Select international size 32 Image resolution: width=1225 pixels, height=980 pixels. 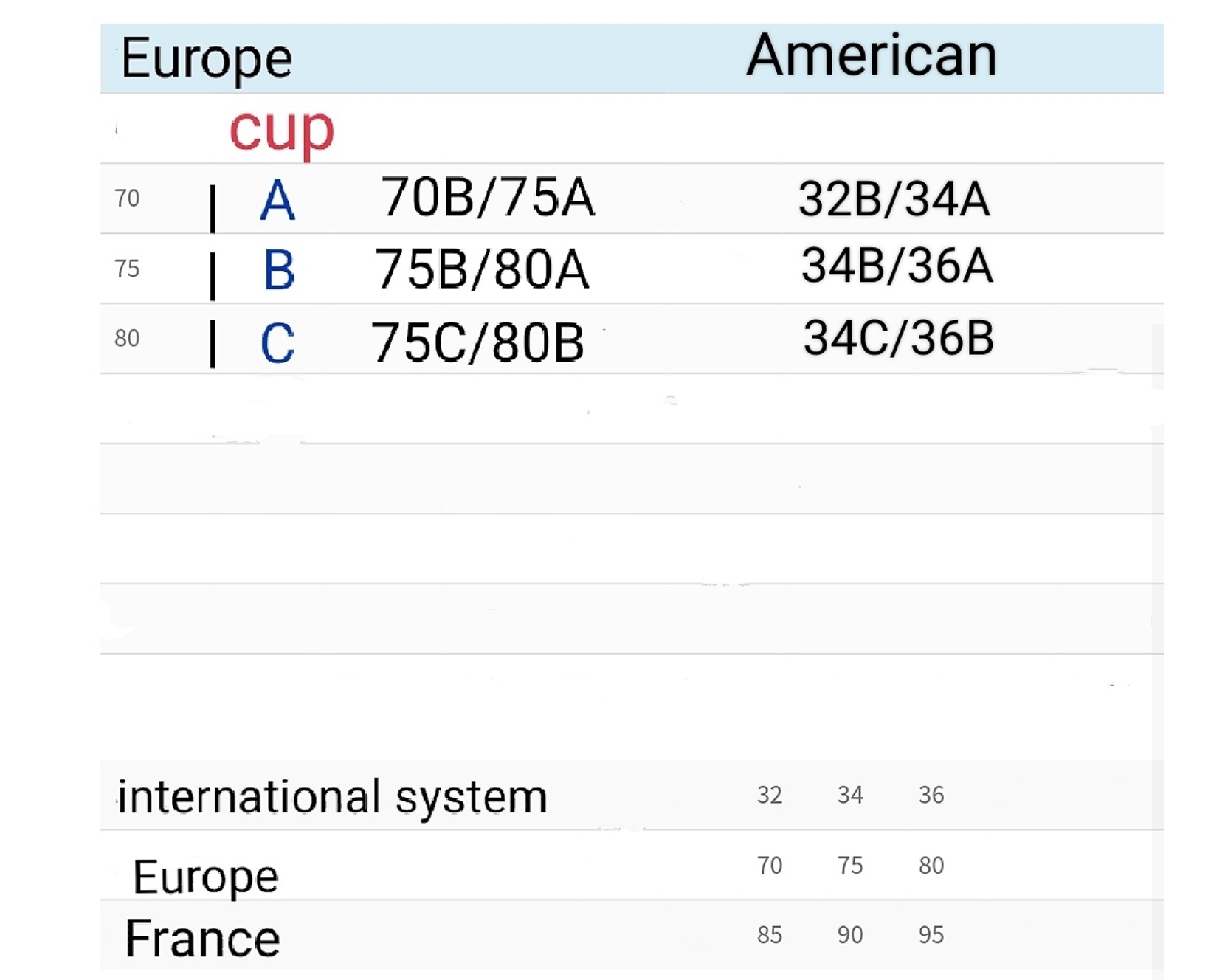pos(769,795)
